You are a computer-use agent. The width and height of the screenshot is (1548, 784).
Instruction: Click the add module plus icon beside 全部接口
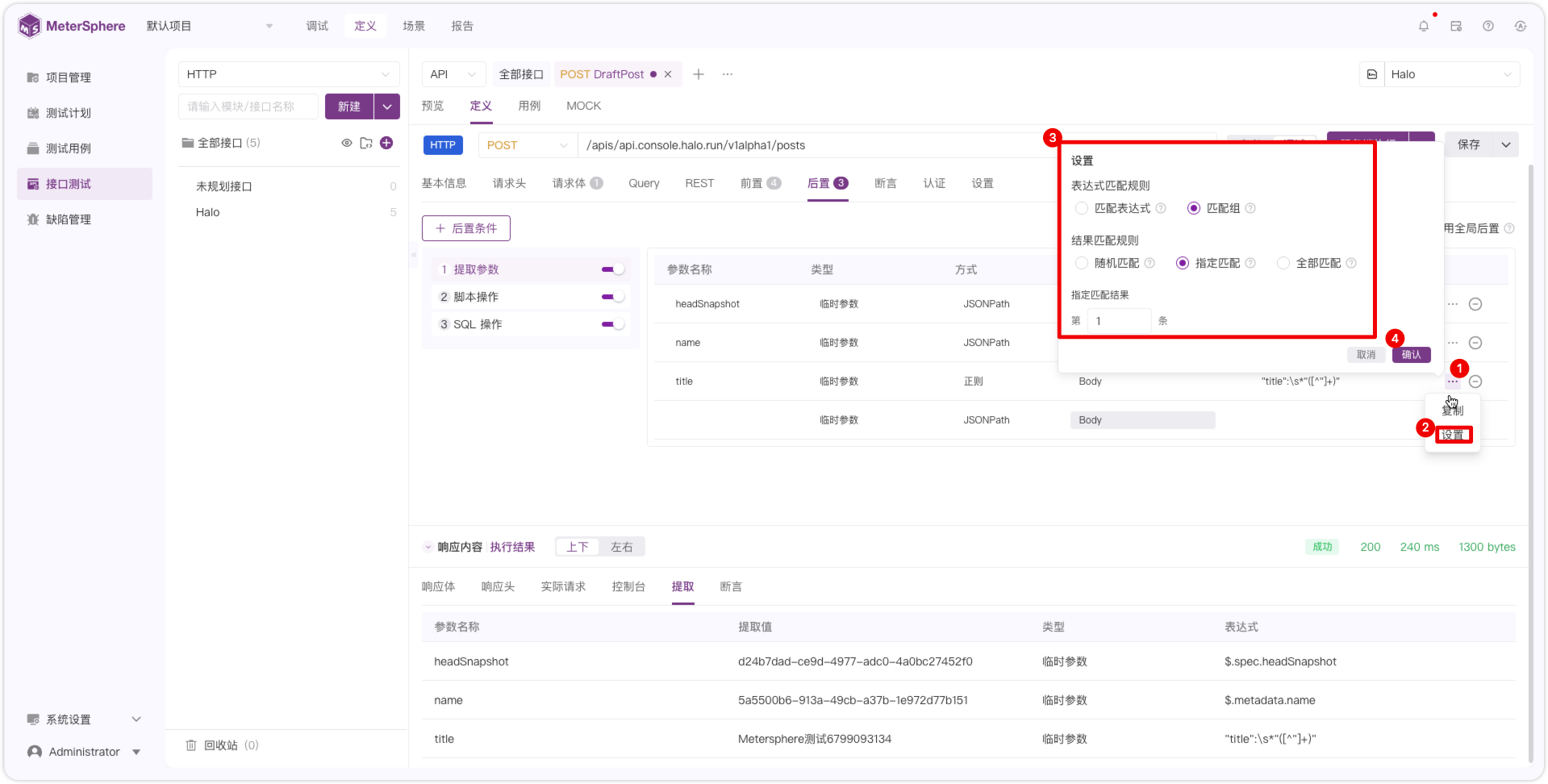[386, 143]
